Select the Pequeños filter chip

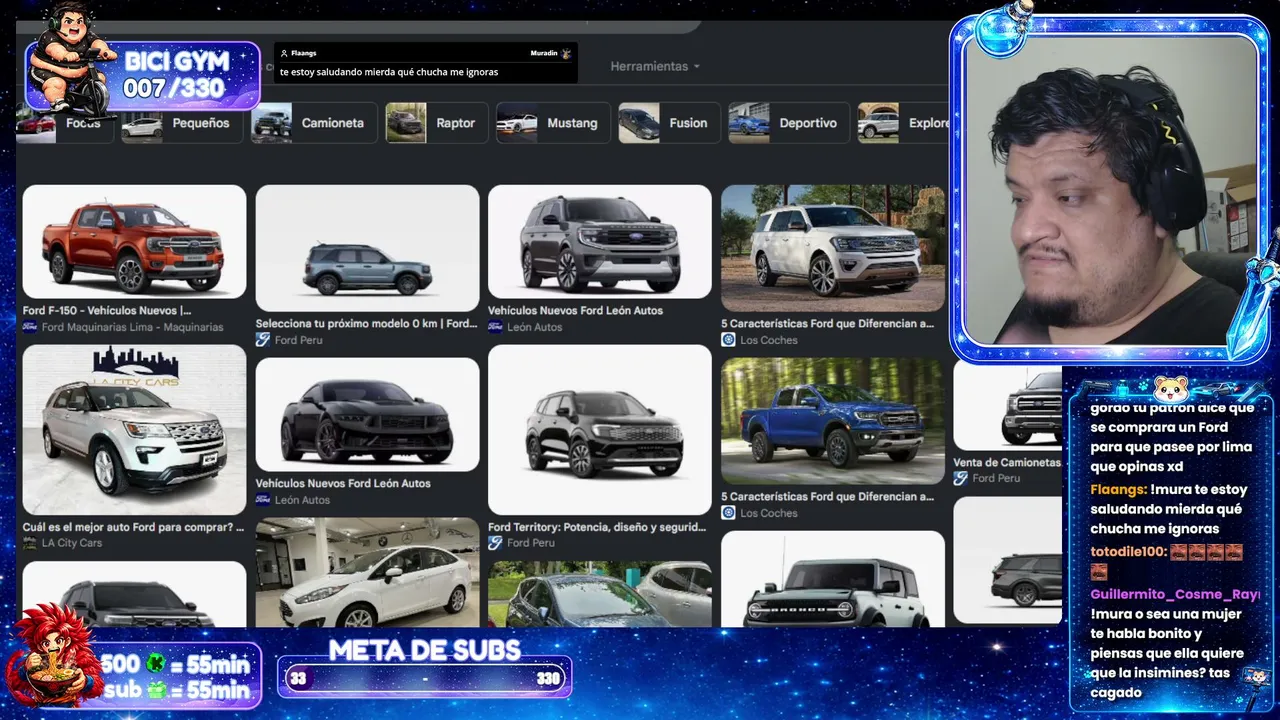pyautogui.click(x=182, y=123)
